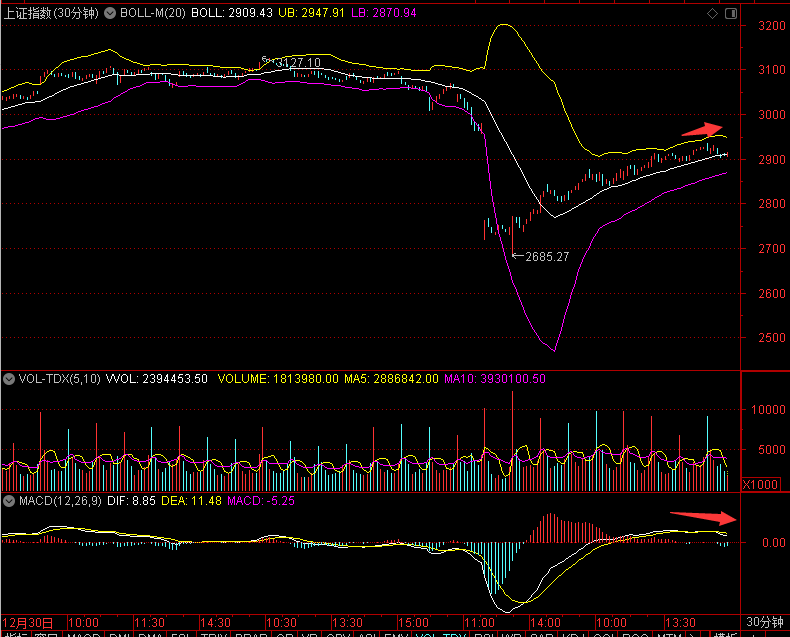790x637 pixels.
Task: Select the MACD indicator tab
Action: (84, 634)
